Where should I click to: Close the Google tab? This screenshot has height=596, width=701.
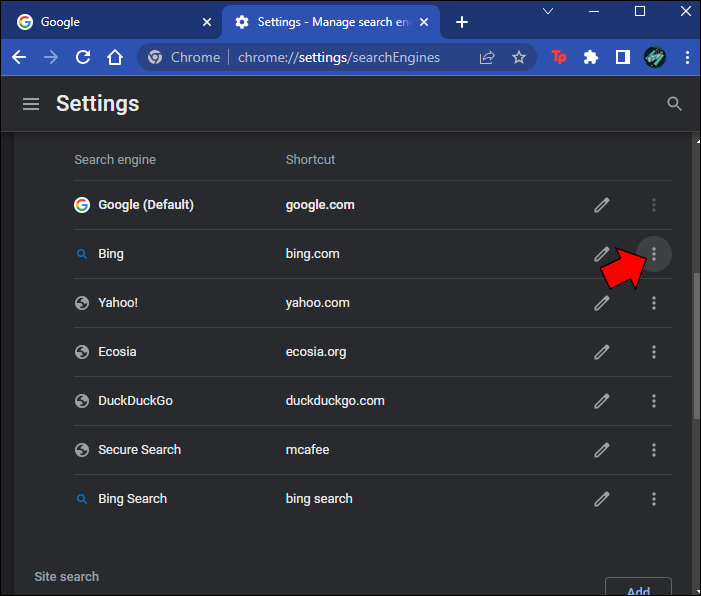pos(207,22)
